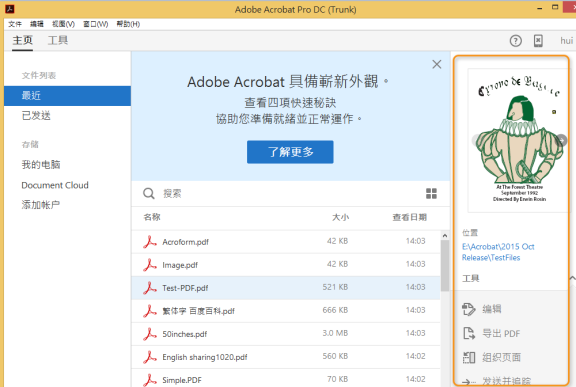Open Document Cloud storage
576x387 pixels.
click(55, 185)
